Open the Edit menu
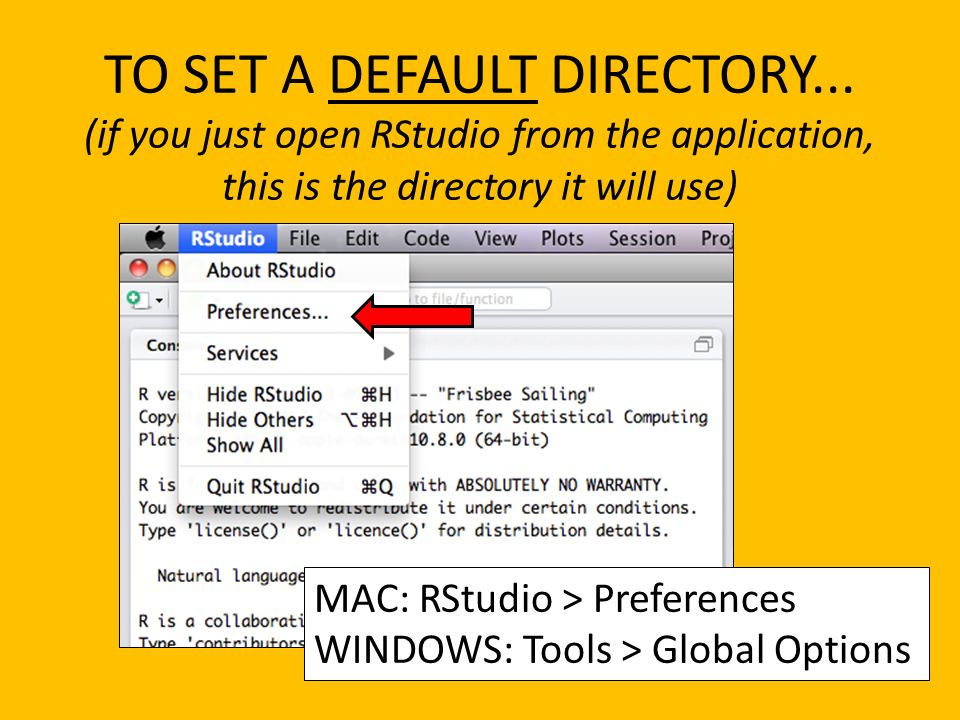This screenshot has width=960, height=720. [362, 238]
